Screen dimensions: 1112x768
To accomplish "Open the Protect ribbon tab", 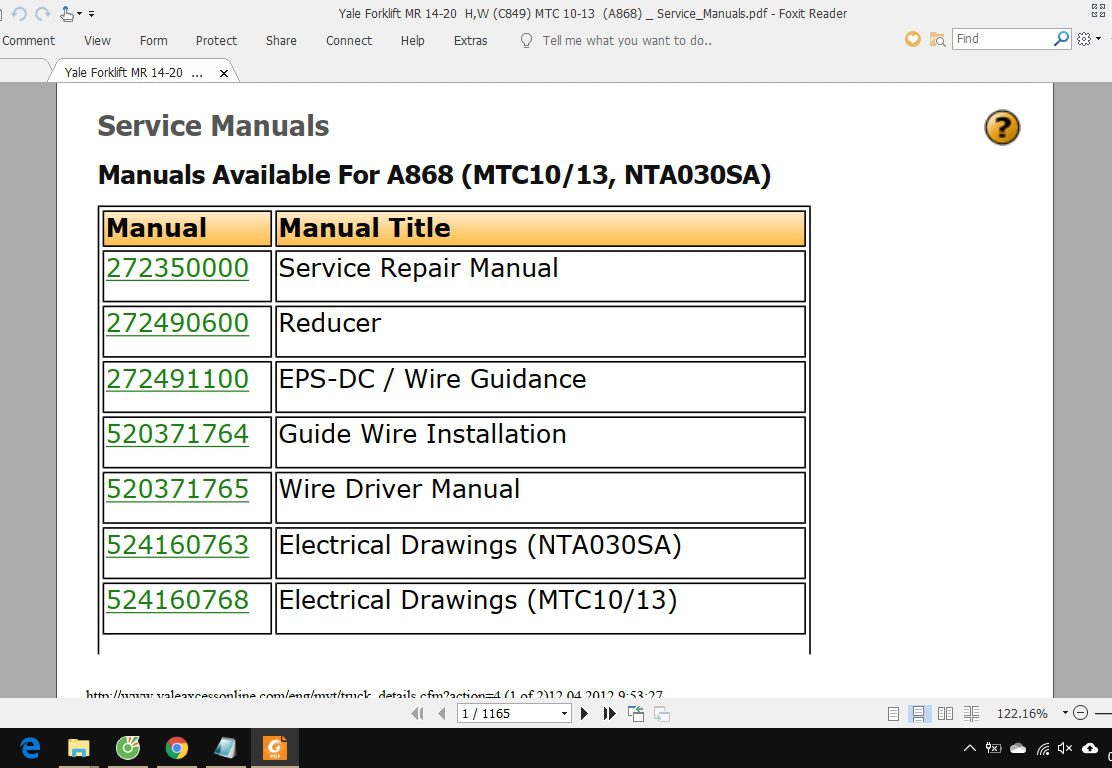I will pos(216,40).
